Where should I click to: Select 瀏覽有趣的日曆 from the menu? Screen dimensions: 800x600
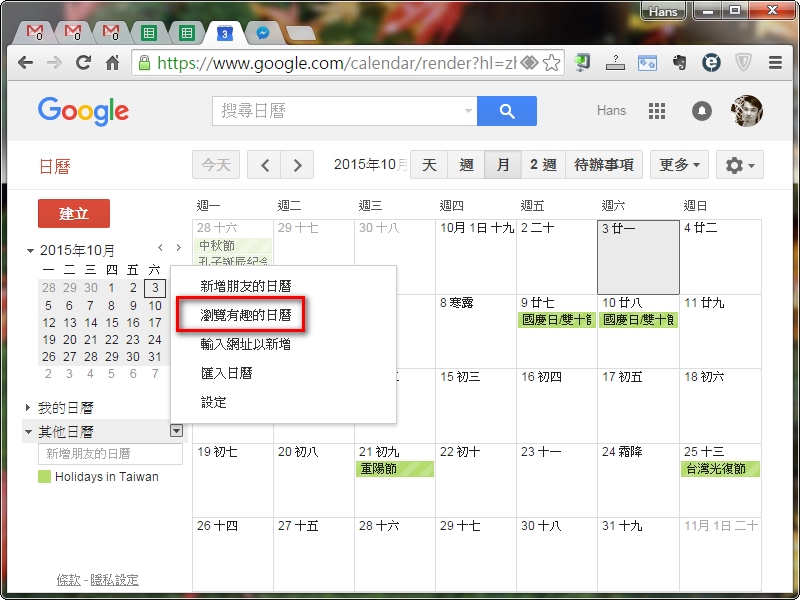(x=246, y=315)
